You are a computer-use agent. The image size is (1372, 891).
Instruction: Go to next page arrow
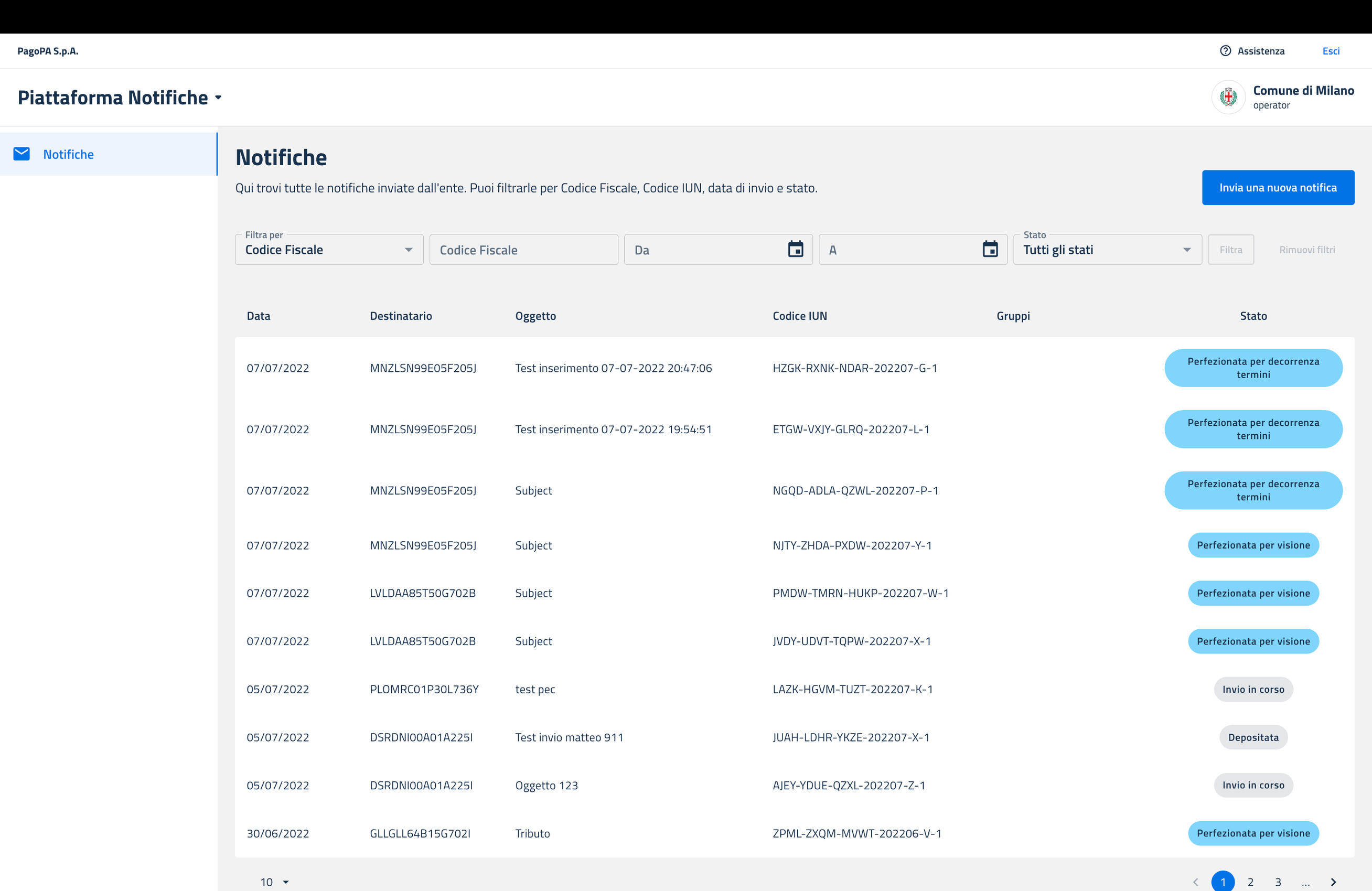tap(1333, 882)
